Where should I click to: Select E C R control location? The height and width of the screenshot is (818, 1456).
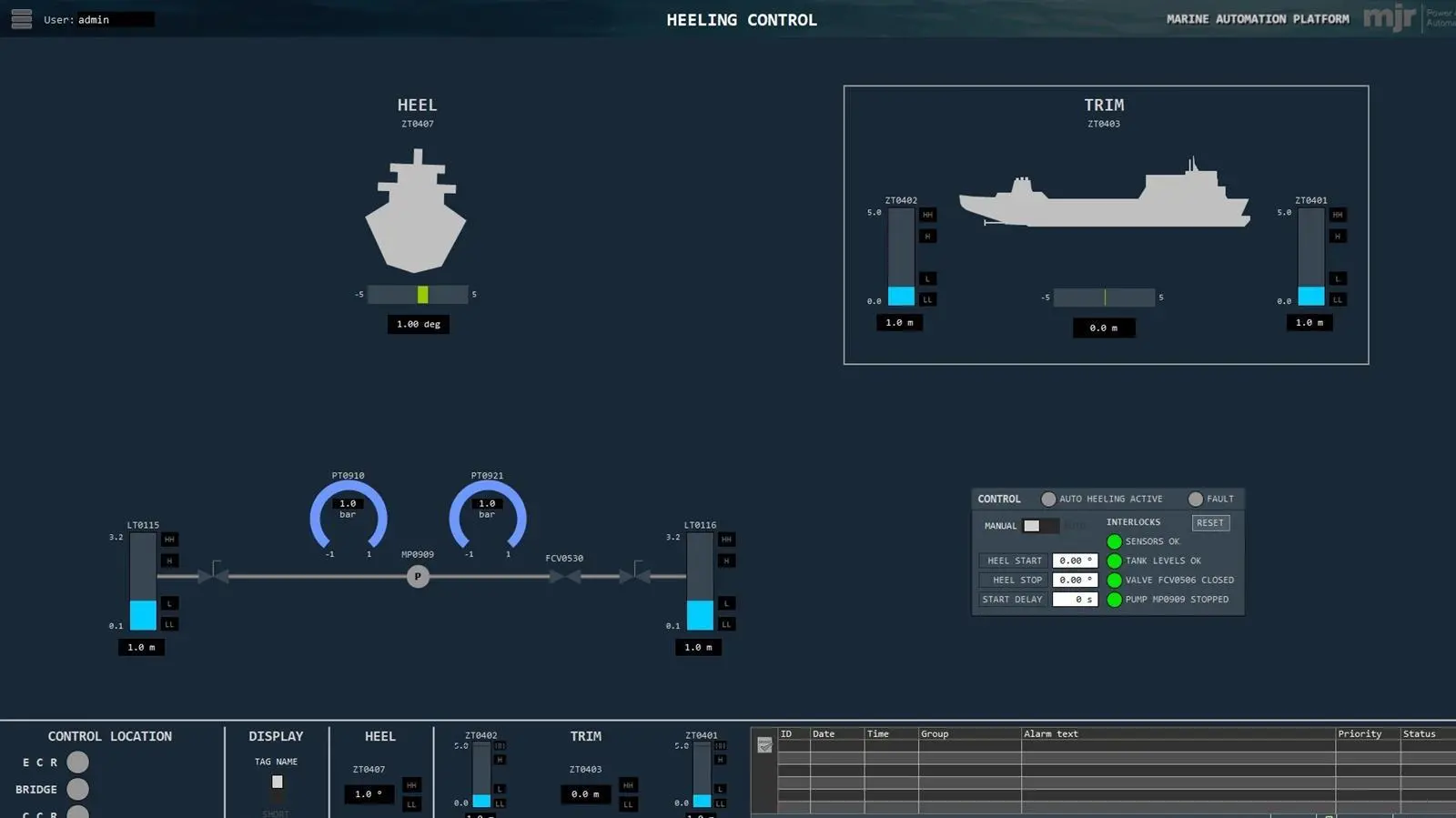(x=78, y=762)
